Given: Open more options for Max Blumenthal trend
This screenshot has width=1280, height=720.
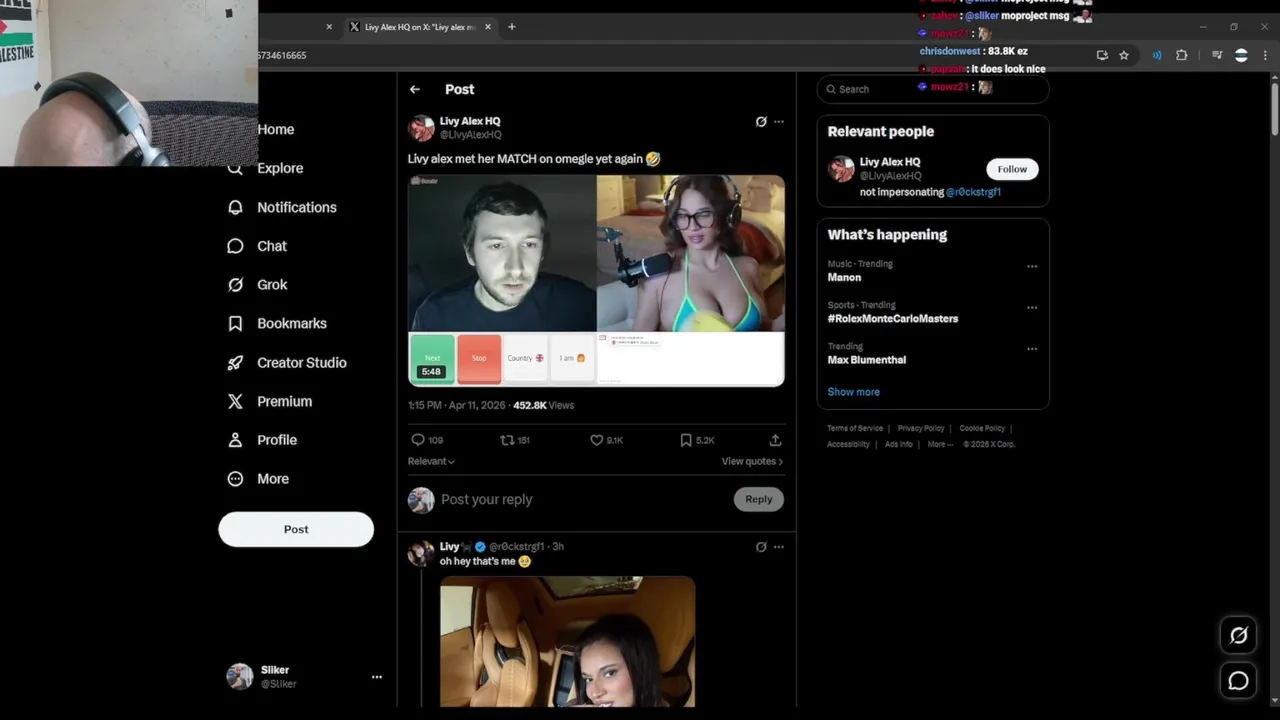Looking at the screenshot, I should pyautogui.click(x=1032, y=349).
